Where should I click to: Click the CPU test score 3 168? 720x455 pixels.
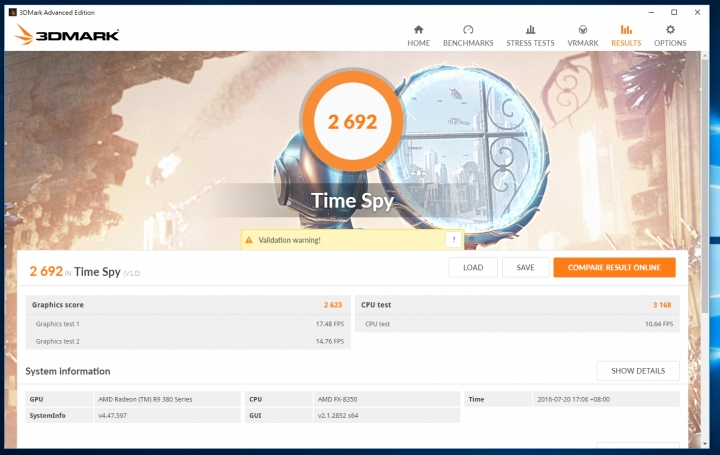pos(662,305)
